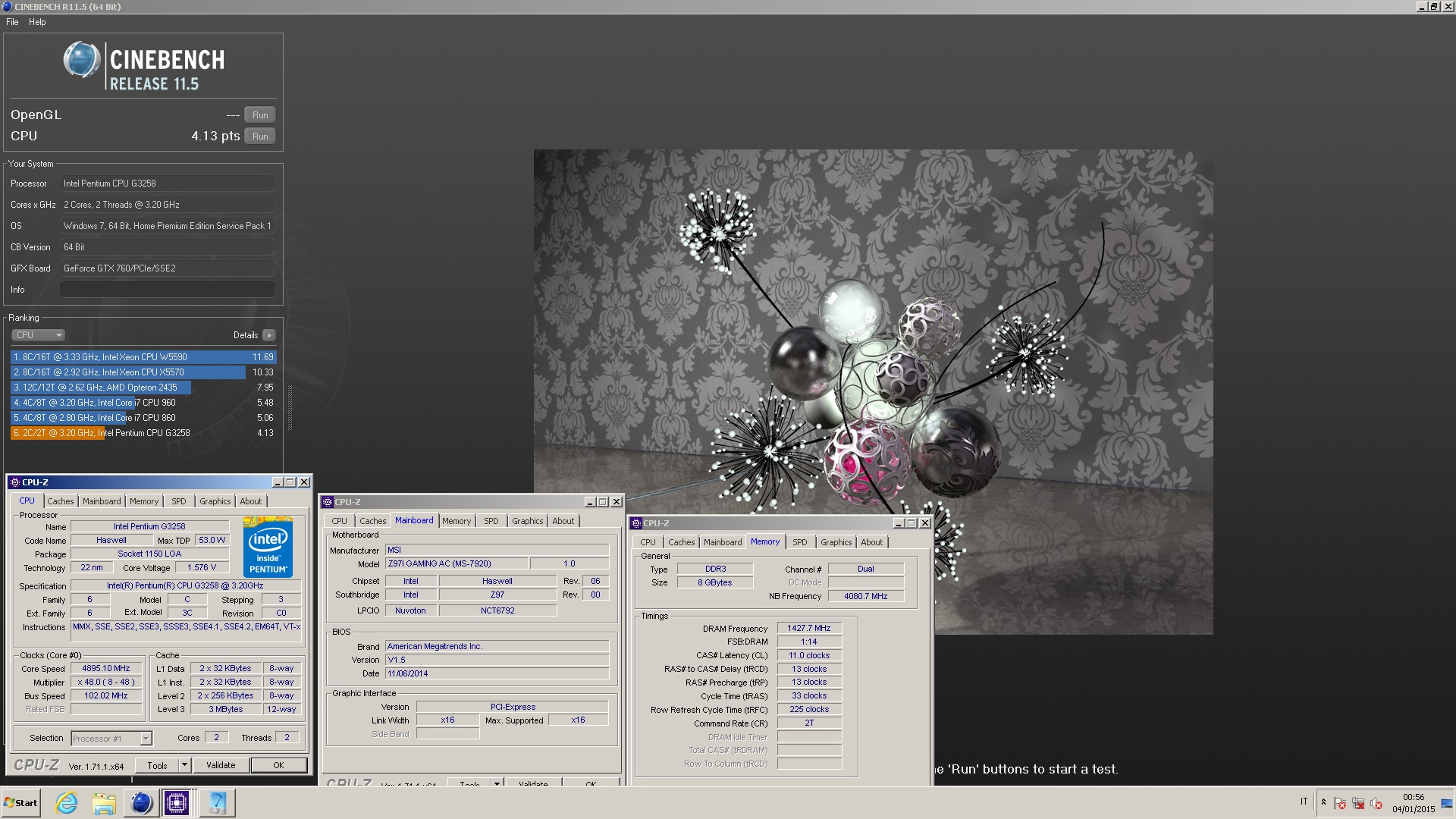This screenshot has height=819, width=1456.
Task: Open SPD tab in first CPU-Z window
Action: 179,501
